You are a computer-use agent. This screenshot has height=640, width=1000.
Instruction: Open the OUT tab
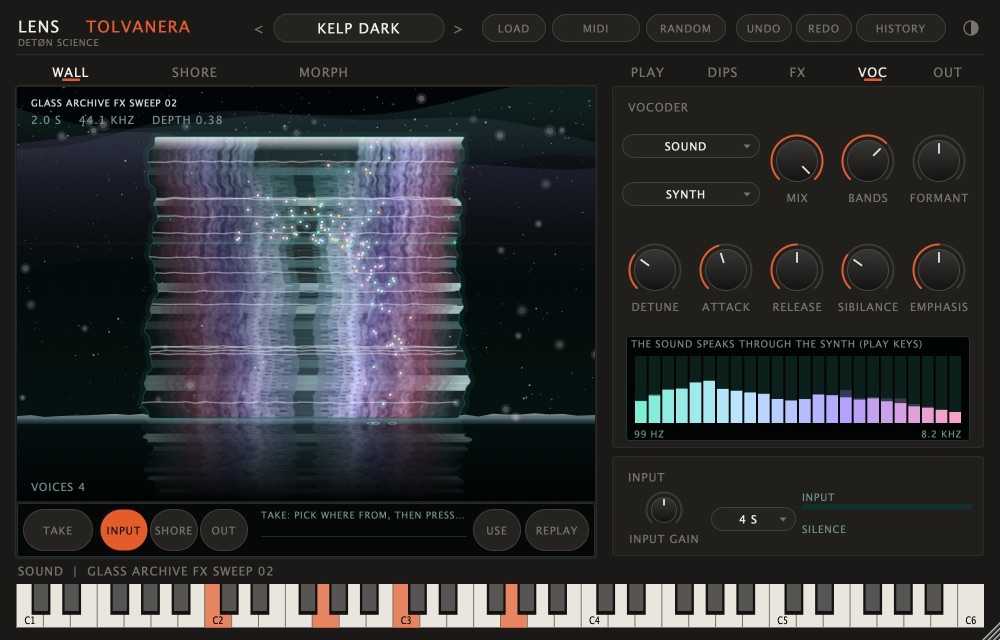pyautogui.click(x=947, y=72)
